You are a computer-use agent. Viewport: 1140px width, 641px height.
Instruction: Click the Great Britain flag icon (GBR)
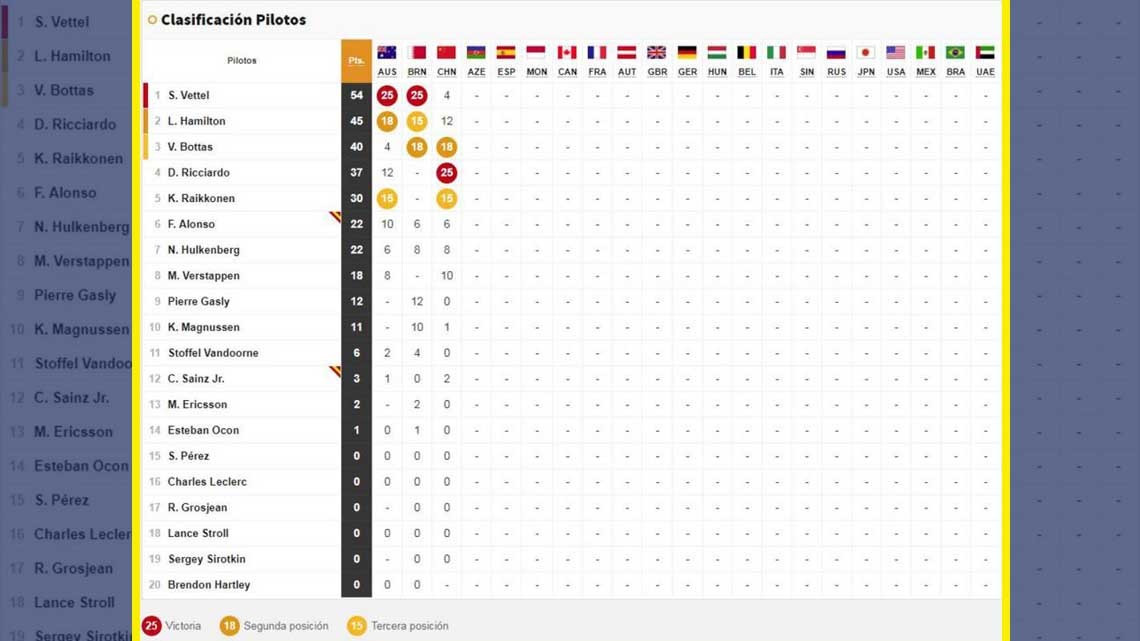[657, 53]
